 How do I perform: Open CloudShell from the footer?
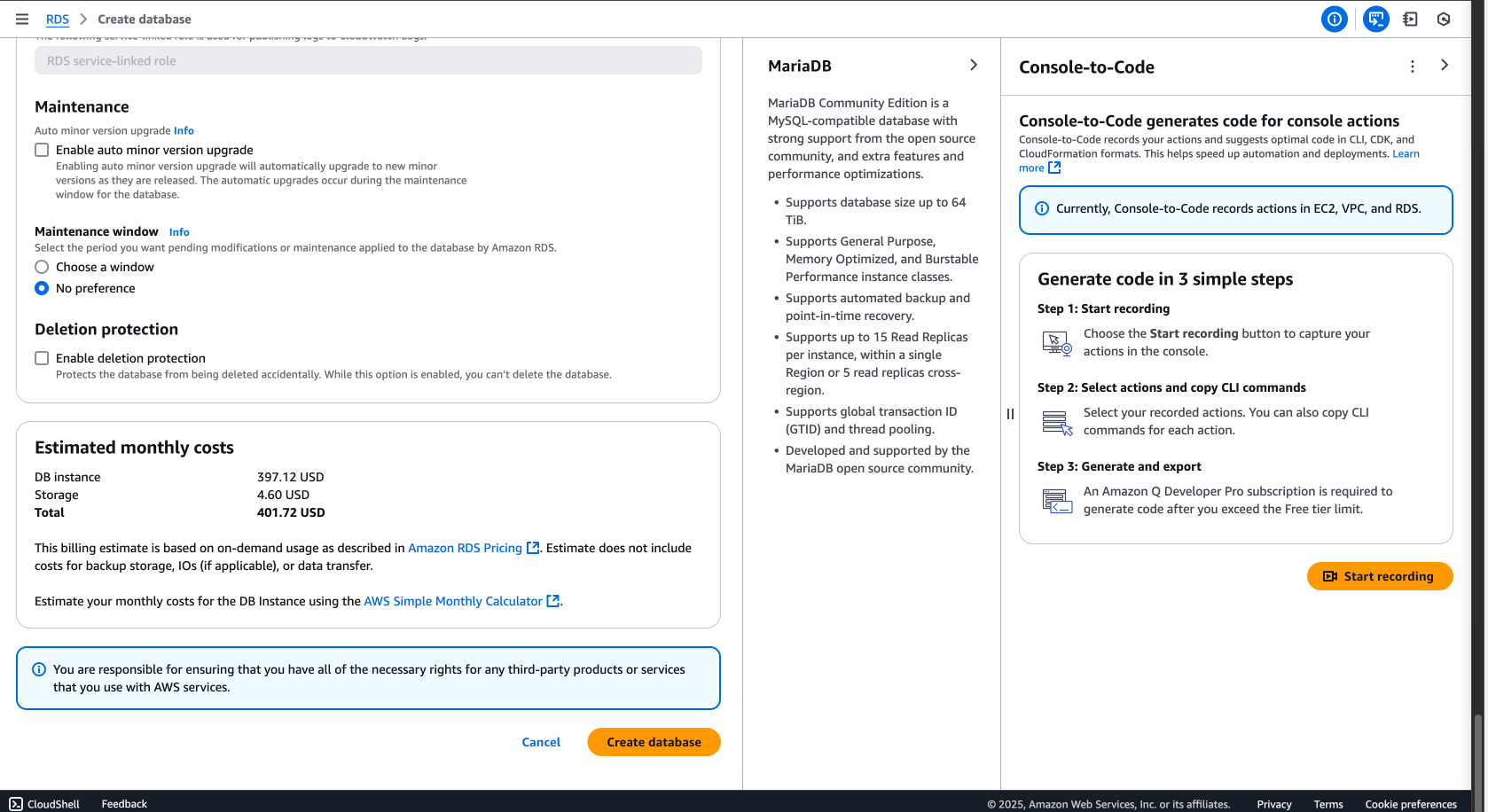(x=44, y=804)
